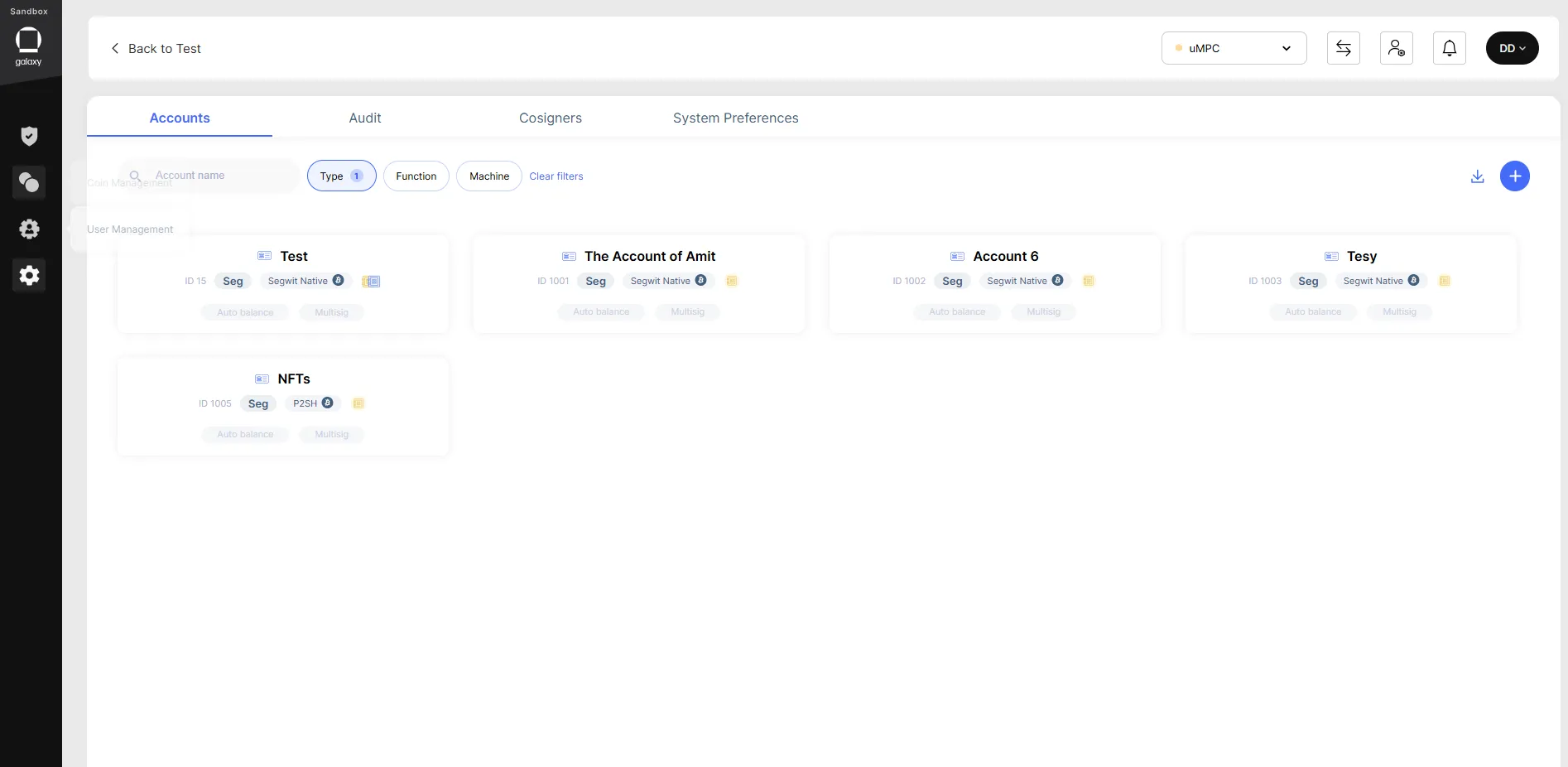Click the ID 1001 label
The height and width of the screenshot is (767, 1568).
[x=553, y=281]
